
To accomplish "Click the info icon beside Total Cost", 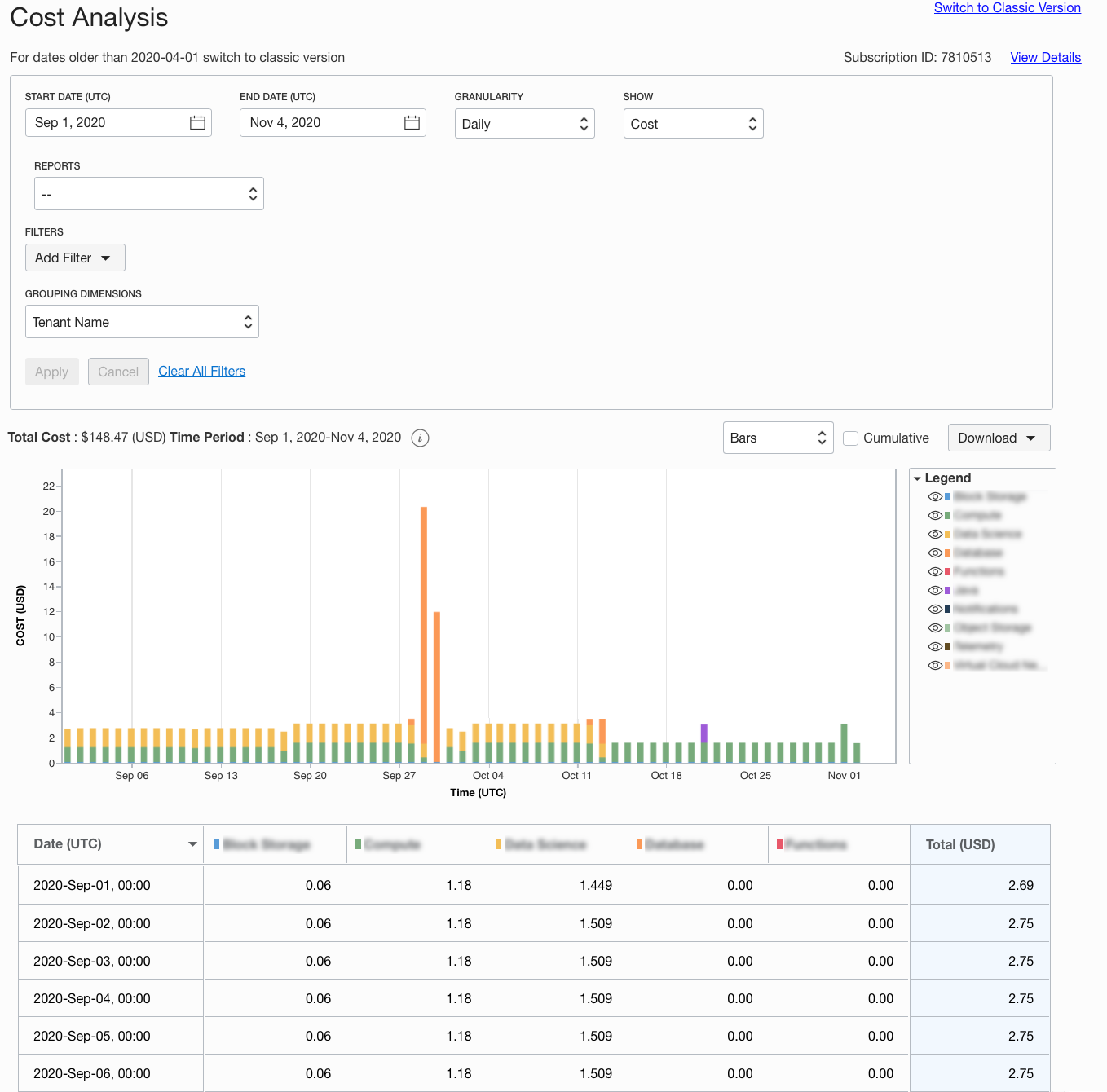I will 420,438.
